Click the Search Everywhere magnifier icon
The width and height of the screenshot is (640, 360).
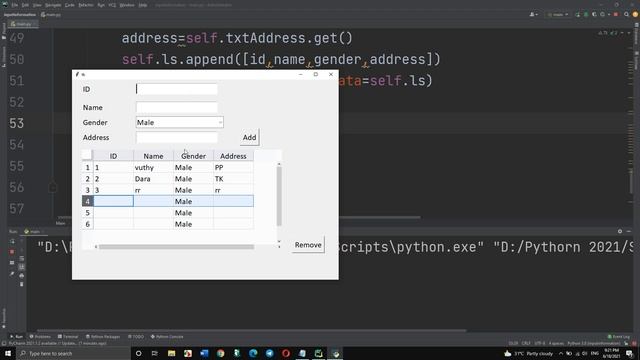tap(626, 14)
